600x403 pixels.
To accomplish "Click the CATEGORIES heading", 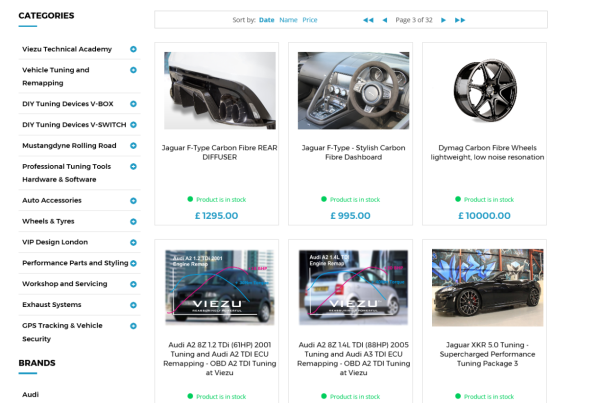I will (x=46, y=16).
